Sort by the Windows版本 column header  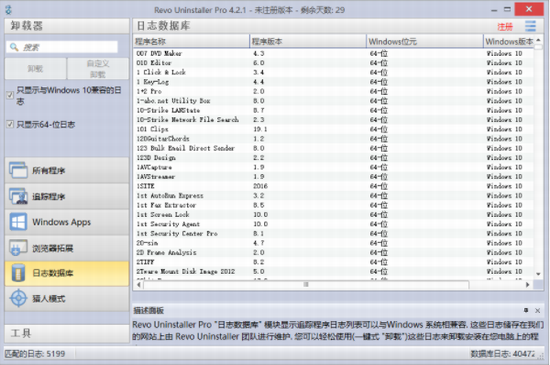509,41
